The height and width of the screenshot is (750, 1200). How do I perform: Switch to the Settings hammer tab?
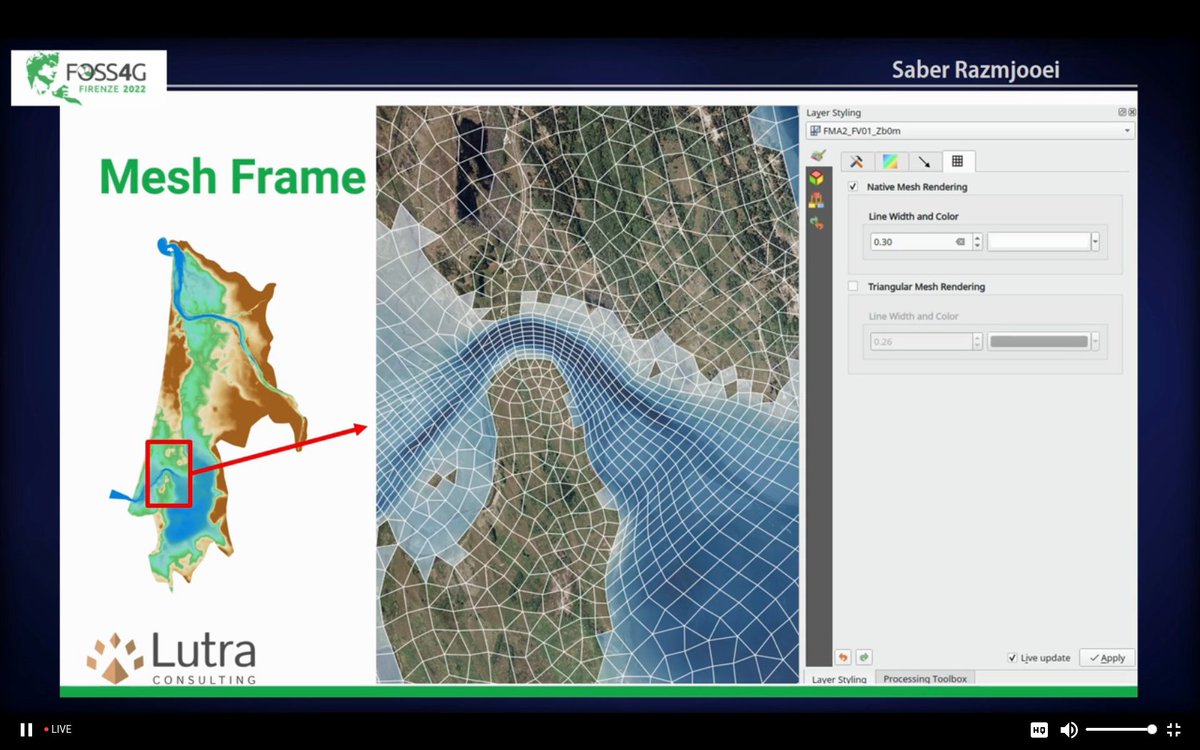click(857, 161)
